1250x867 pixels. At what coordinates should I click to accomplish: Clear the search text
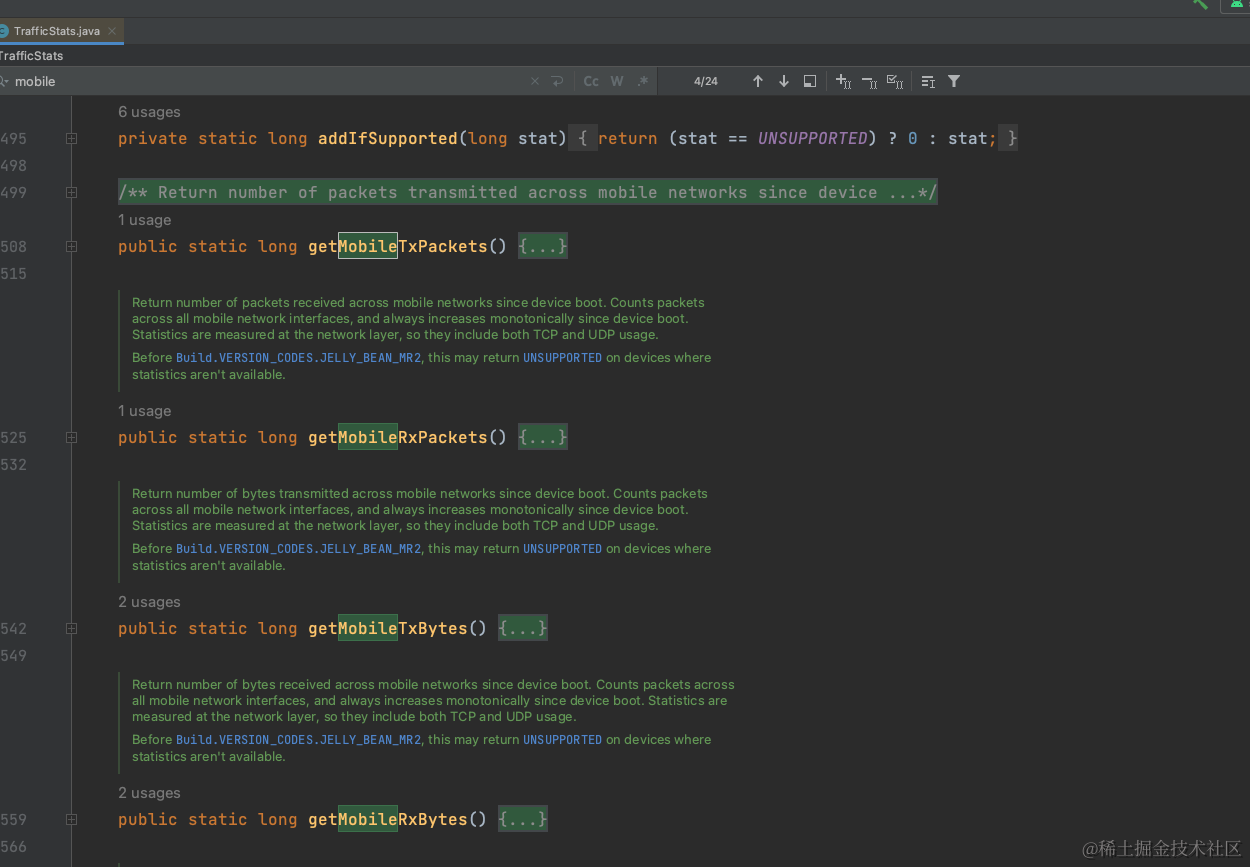[x=535, y=81]
